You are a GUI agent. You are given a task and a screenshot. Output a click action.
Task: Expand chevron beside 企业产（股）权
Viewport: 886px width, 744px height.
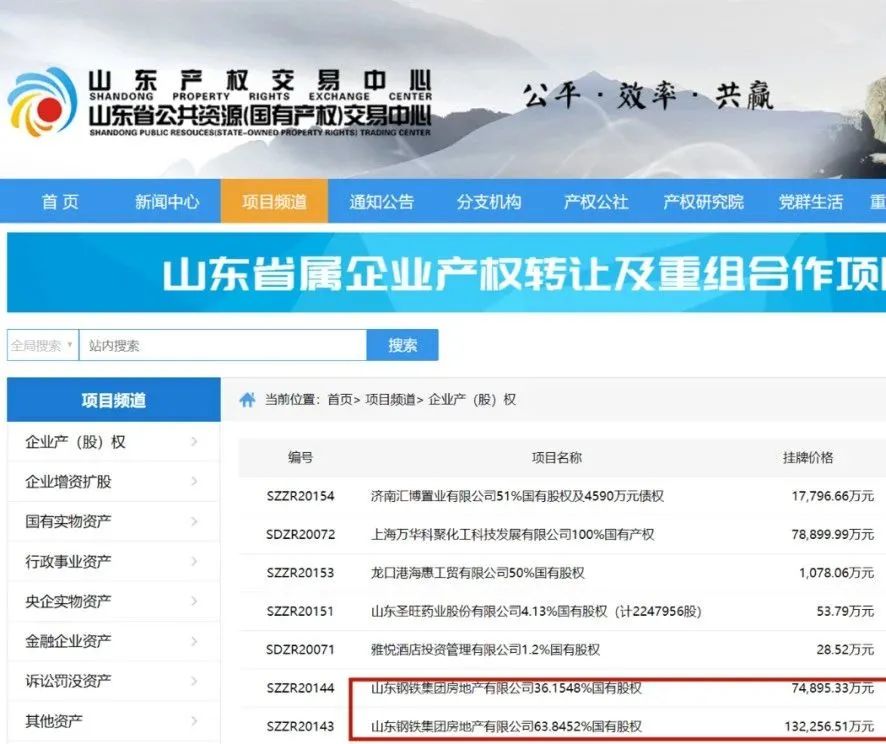pyautogui.click(x=194, y=441)
